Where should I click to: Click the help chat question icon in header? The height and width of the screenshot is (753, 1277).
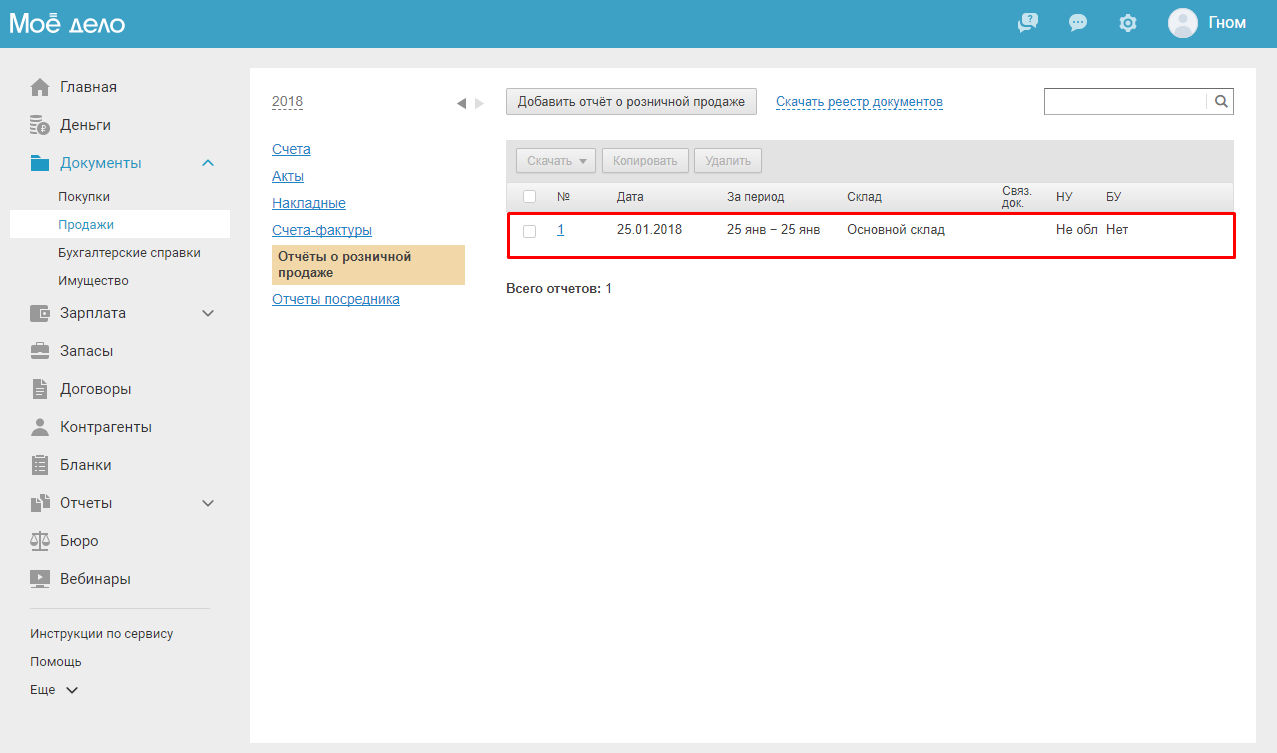[x=1028, y=23]
